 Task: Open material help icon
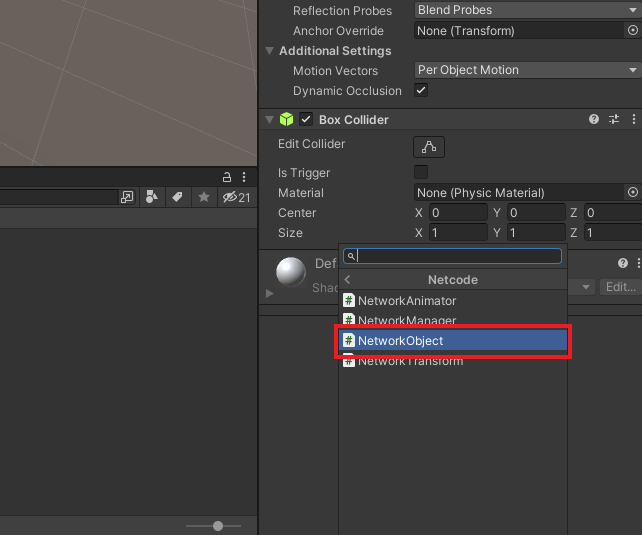coord(623,263)
